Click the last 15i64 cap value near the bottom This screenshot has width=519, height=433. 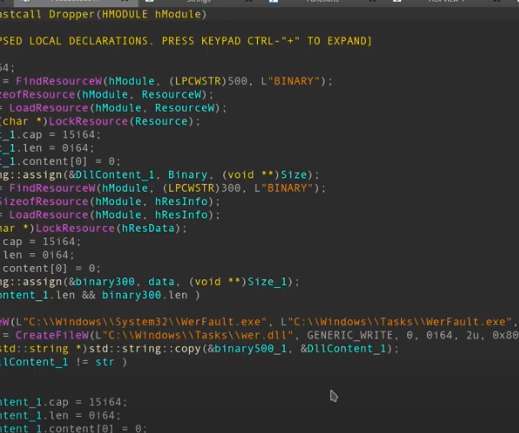pos(105,402)
